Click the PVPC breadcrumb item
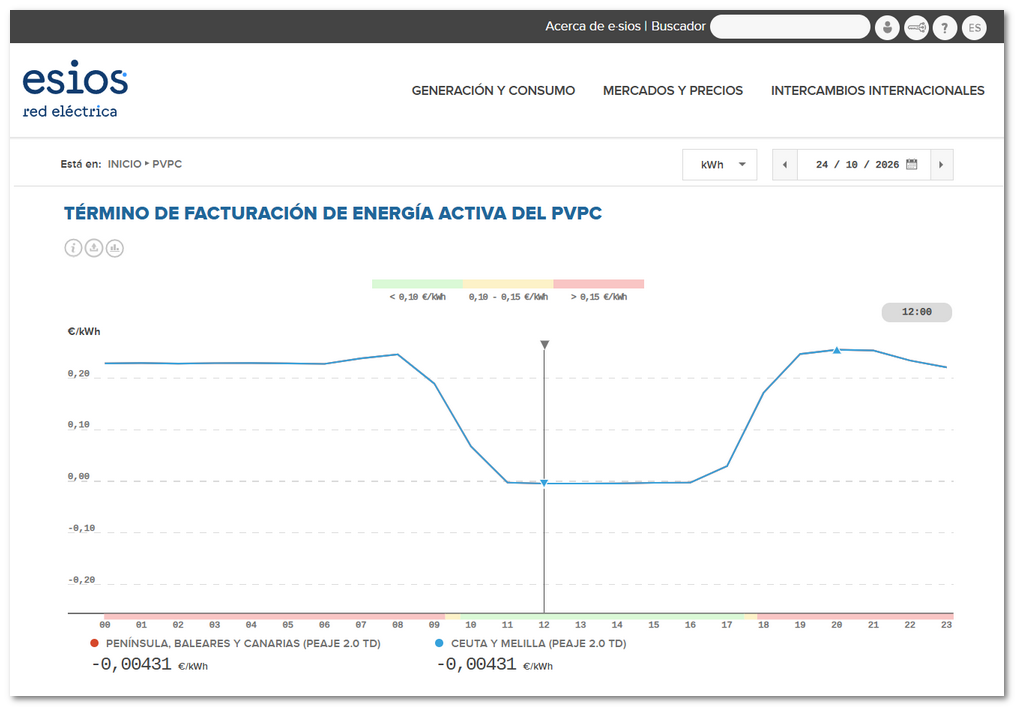 pos(167,164)
